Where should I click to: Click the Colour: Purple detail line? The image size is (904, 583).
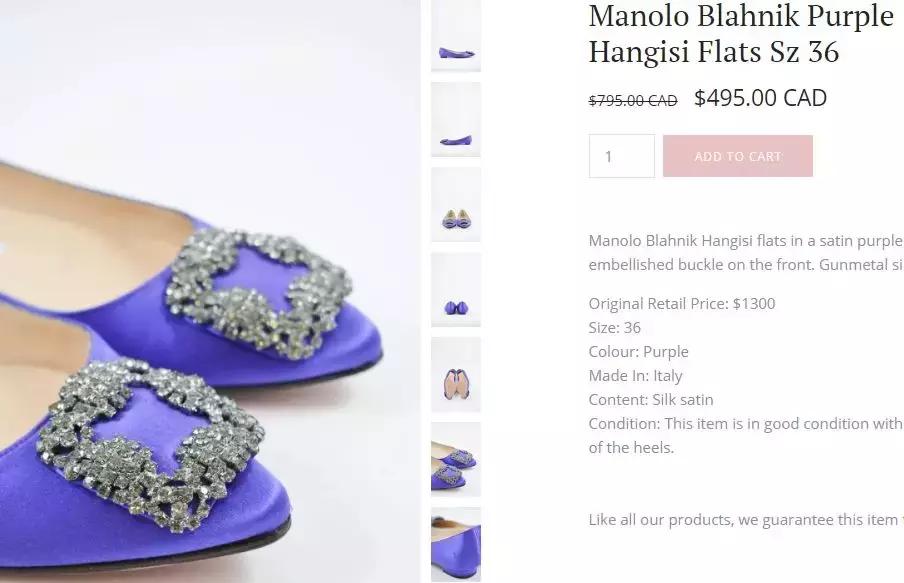point(638,352)
